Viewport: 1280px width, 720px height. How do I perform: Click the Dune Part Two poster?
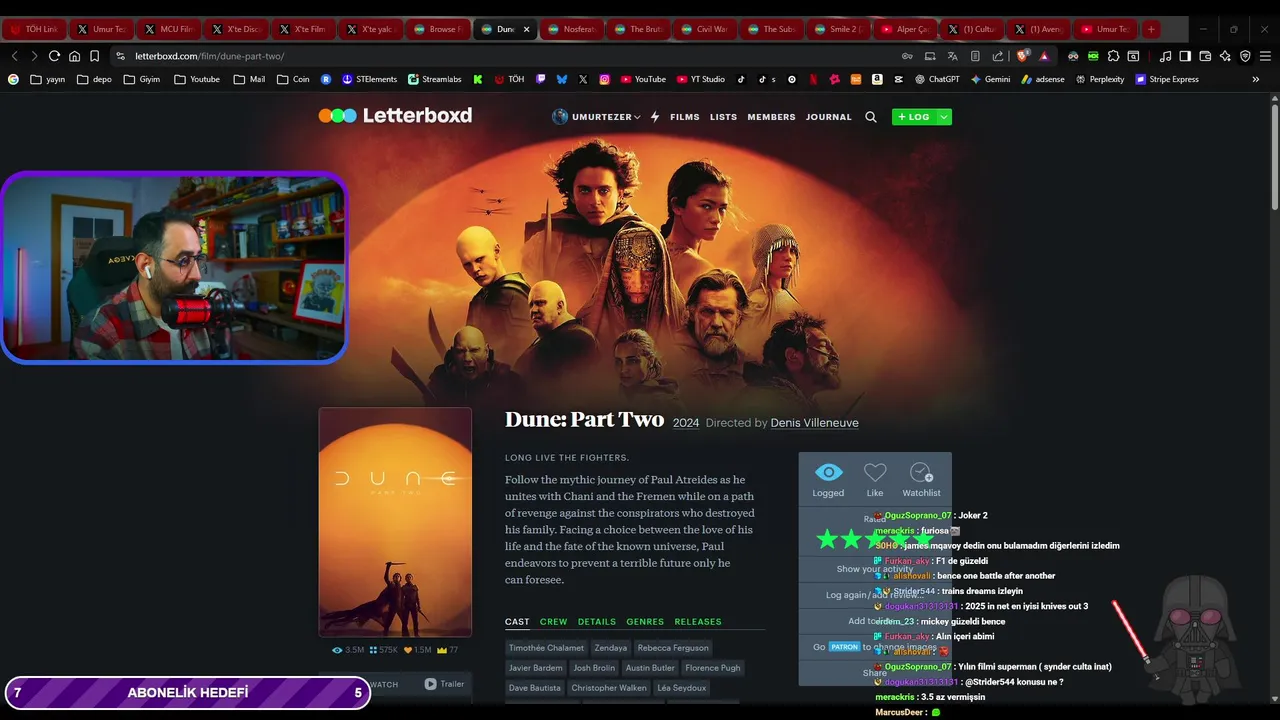pyautogui.click(x=395, y=522)
